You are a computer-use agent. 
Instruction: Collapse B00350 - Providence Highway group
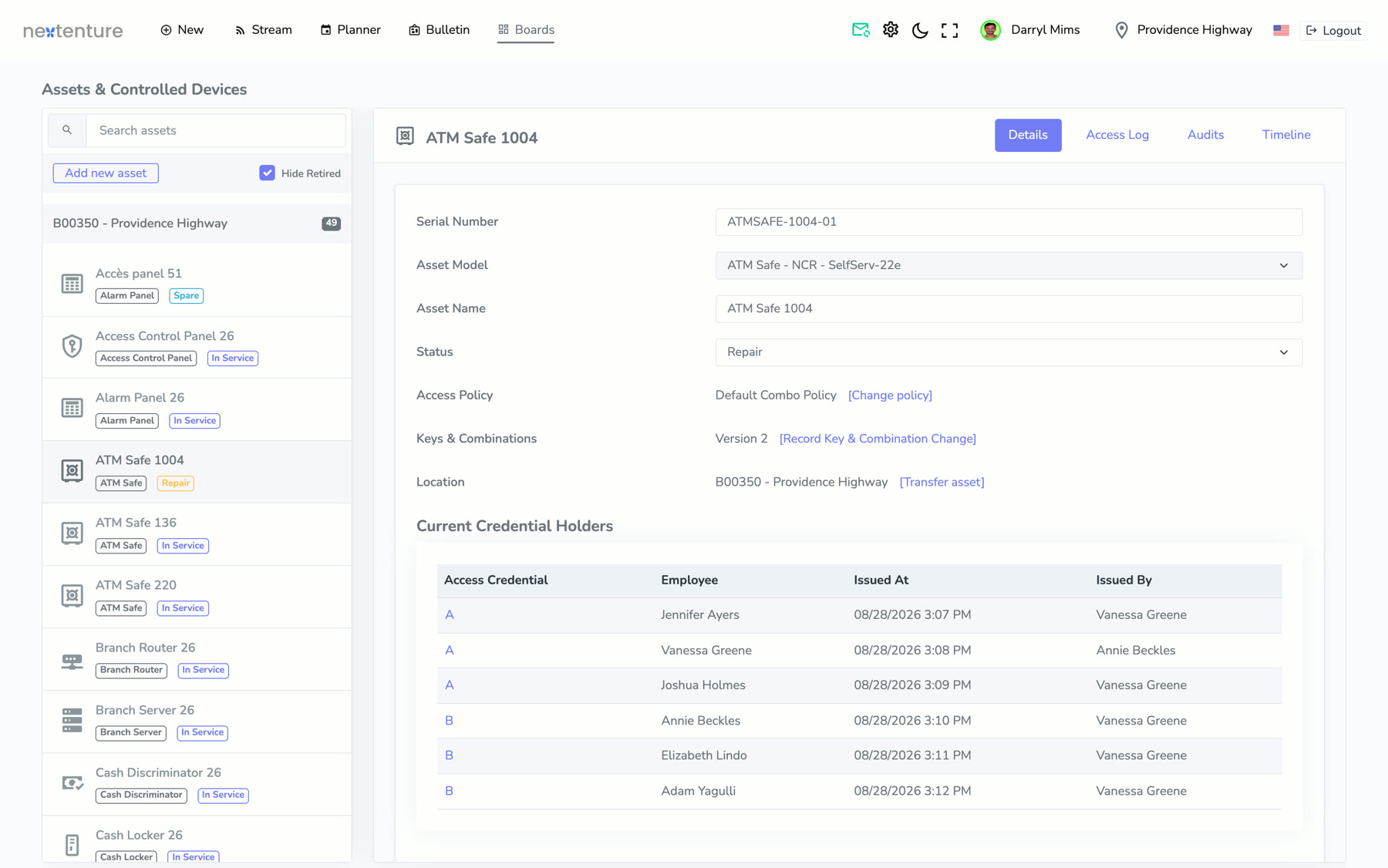point(197,224)
